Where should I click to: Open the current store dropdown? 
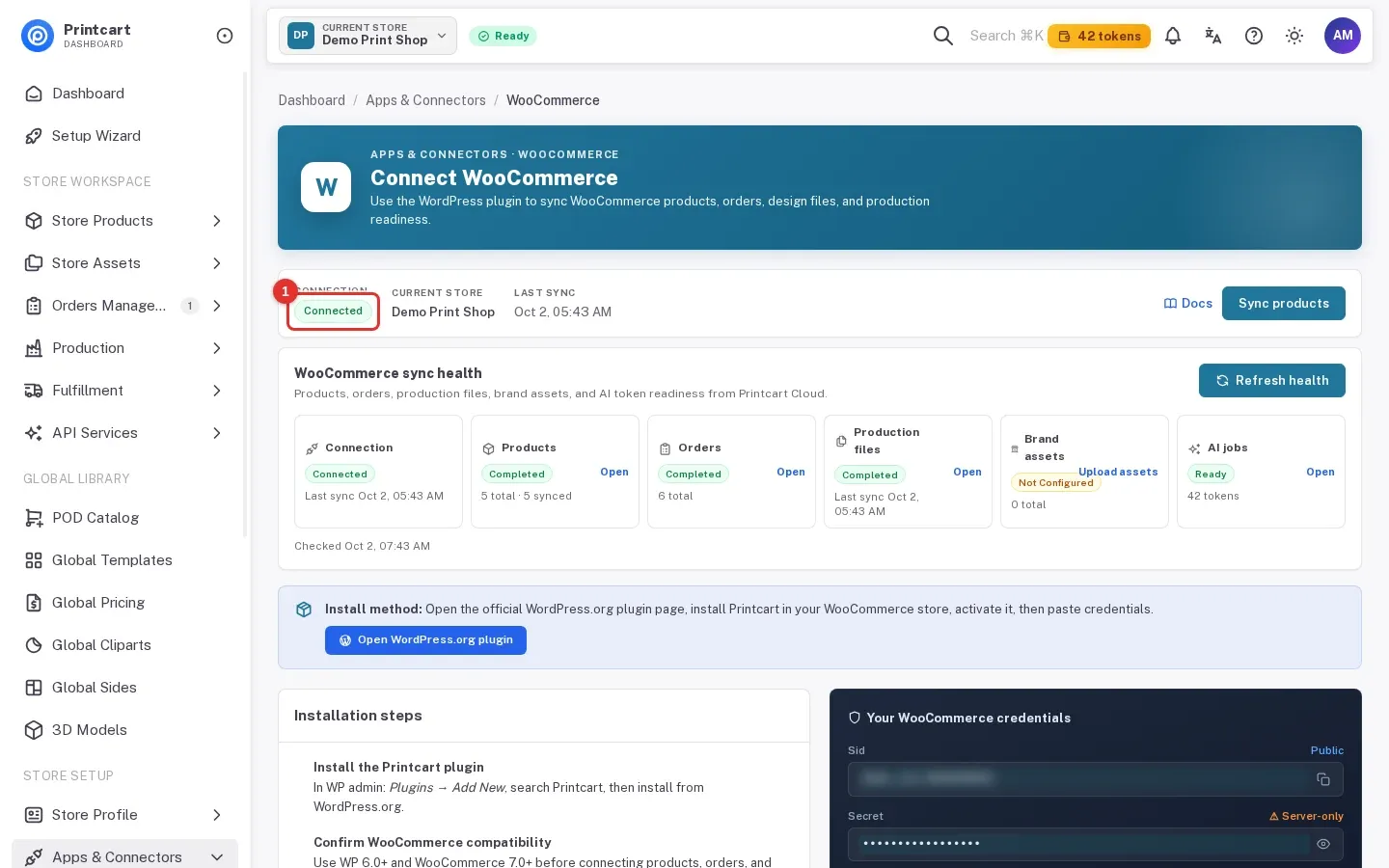coord(368,36)
